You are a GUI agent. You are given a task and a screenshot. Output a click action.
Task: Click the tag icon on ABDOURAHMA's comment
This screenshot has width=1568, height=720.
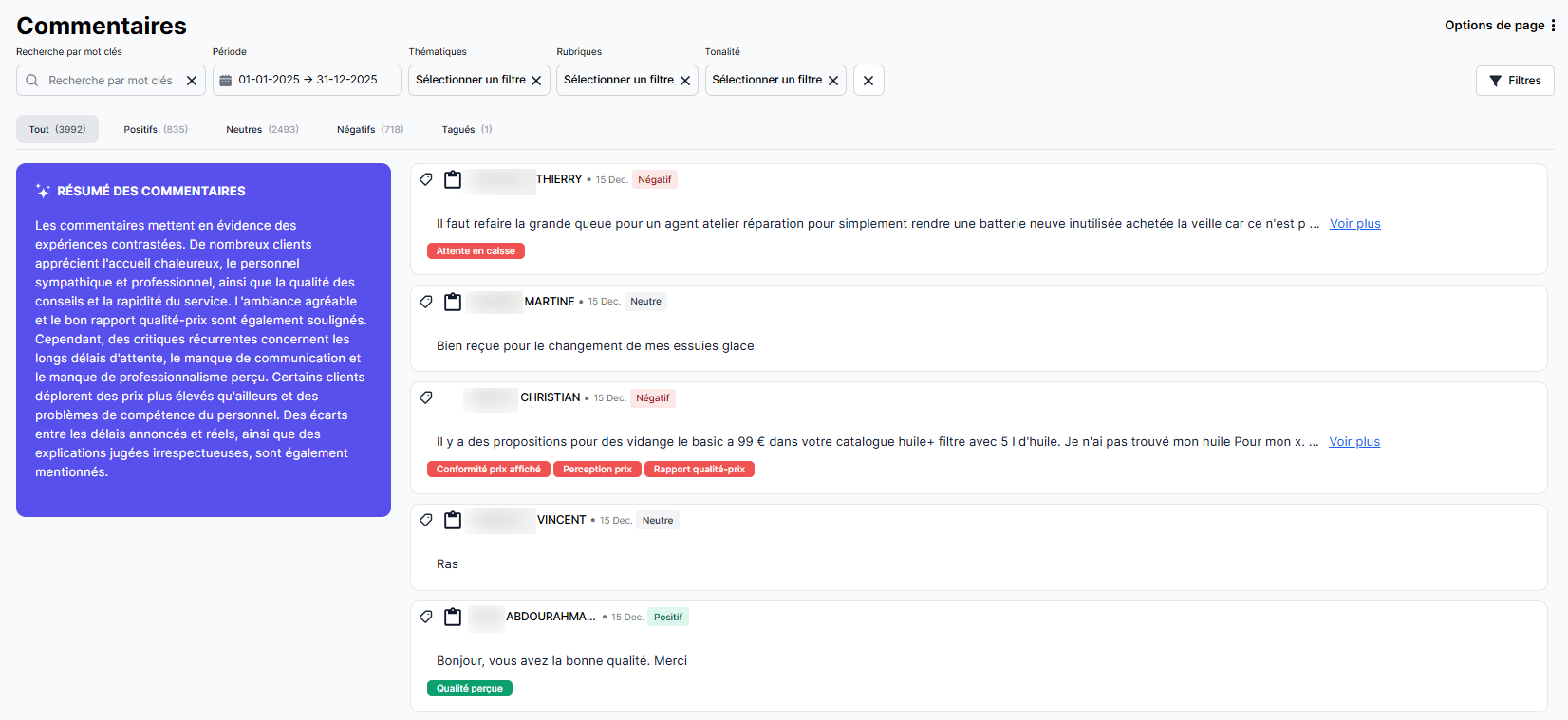pos(426,617)
